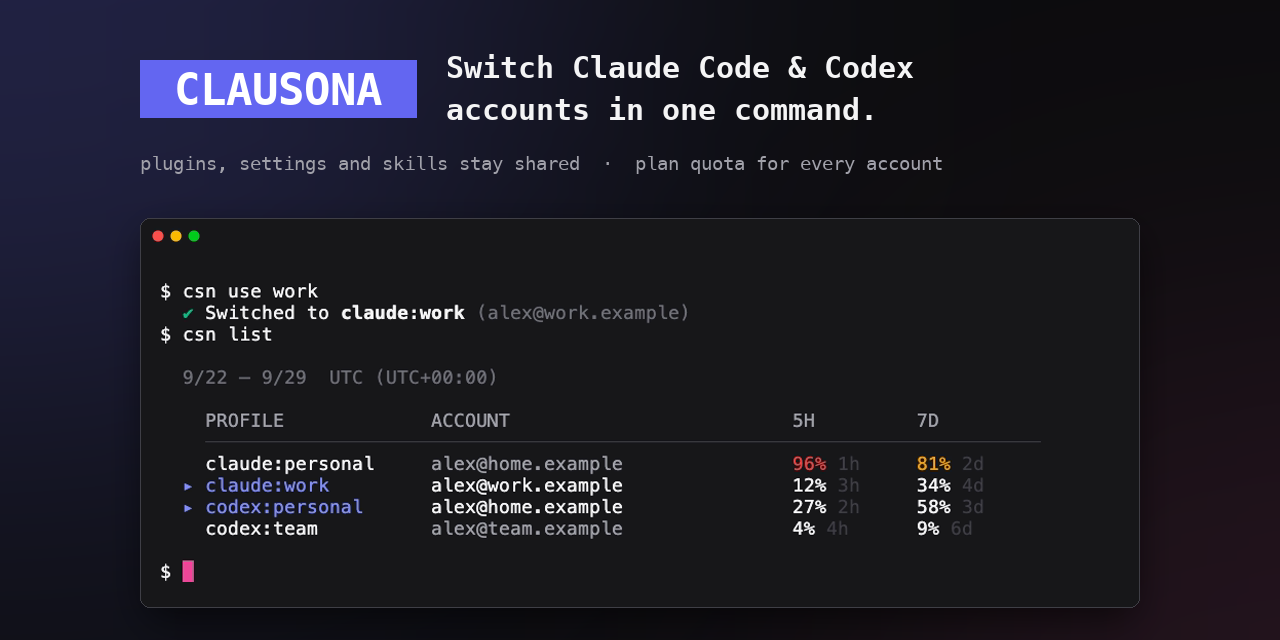Click the 5H column header
This screenshot has height=640, width=1280.
[x=804, y=421]
